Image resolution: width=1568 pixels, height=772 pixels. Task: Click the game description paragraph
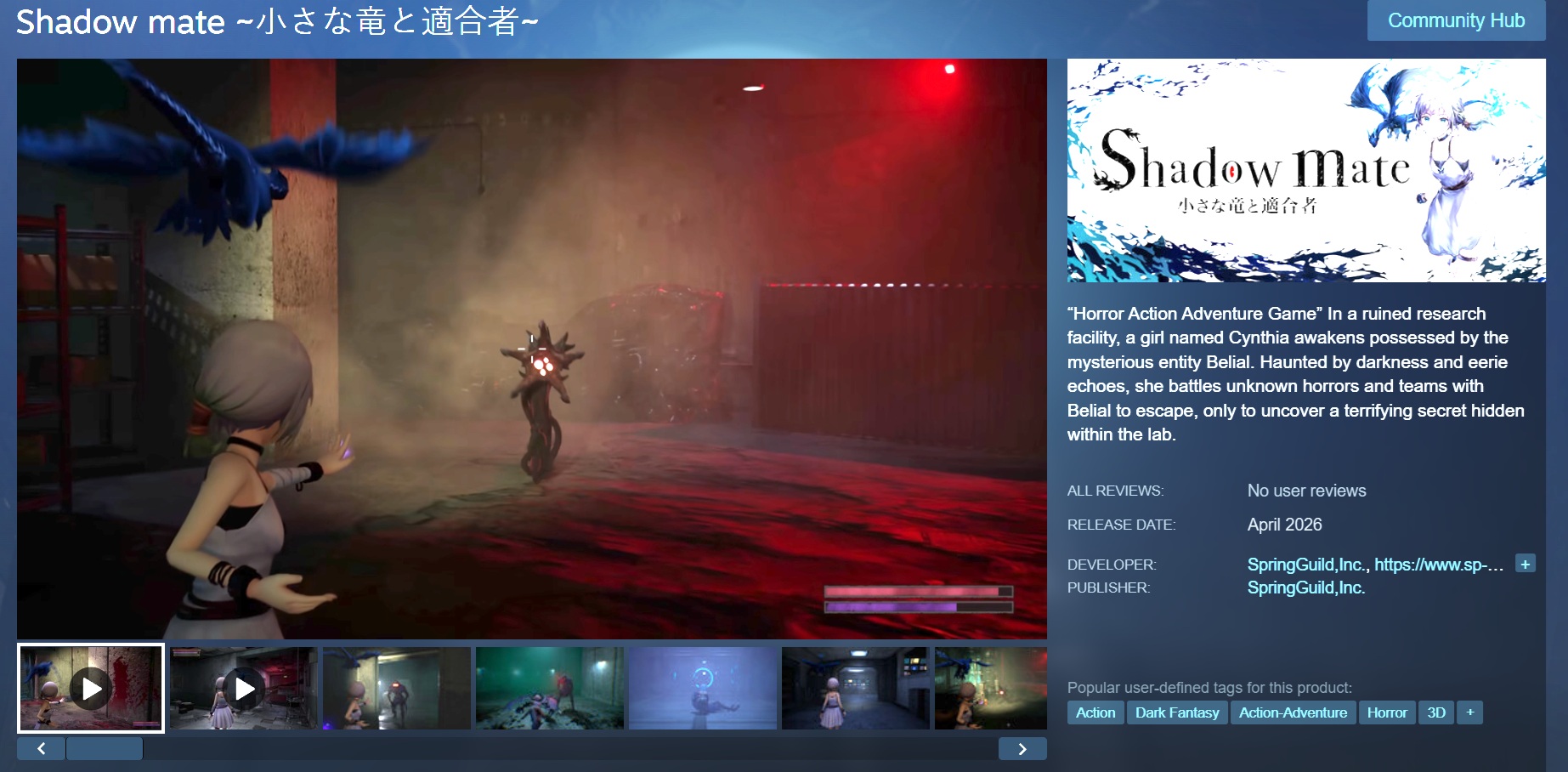[1296, 374]
